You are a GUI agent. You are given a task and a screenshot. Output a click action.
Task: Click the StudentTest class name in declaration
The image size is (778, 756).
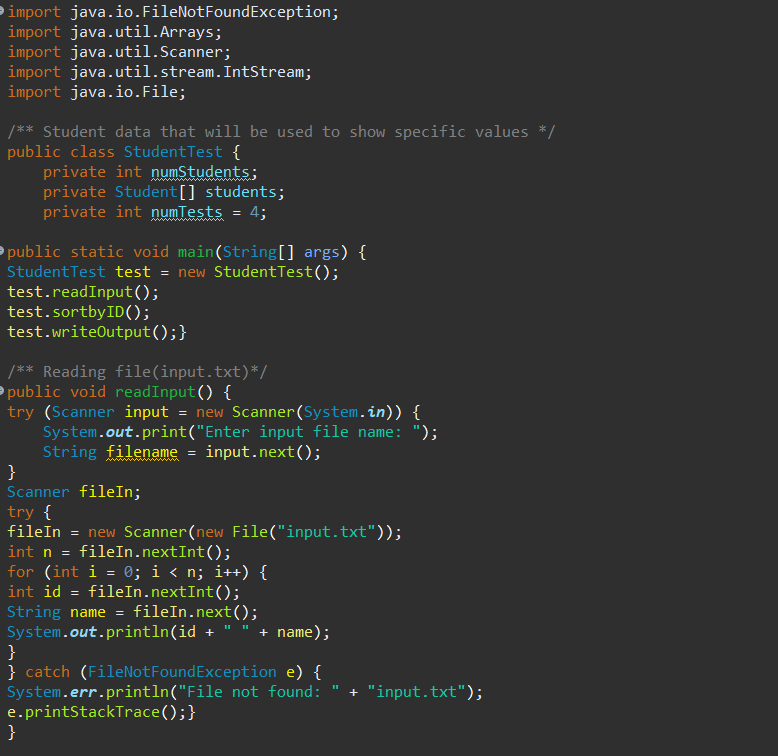click(x=173, y=152)
